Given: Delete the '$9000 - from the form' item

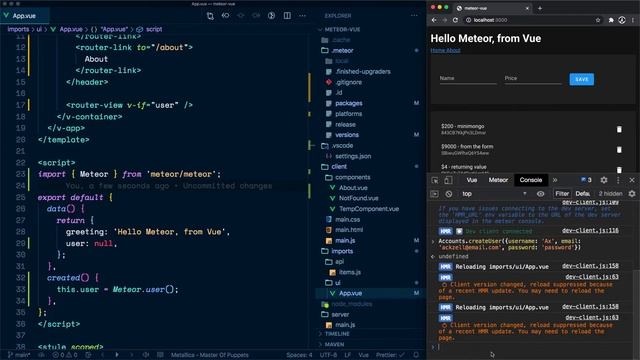Looking at the screenshot, I should pos(619,150).
